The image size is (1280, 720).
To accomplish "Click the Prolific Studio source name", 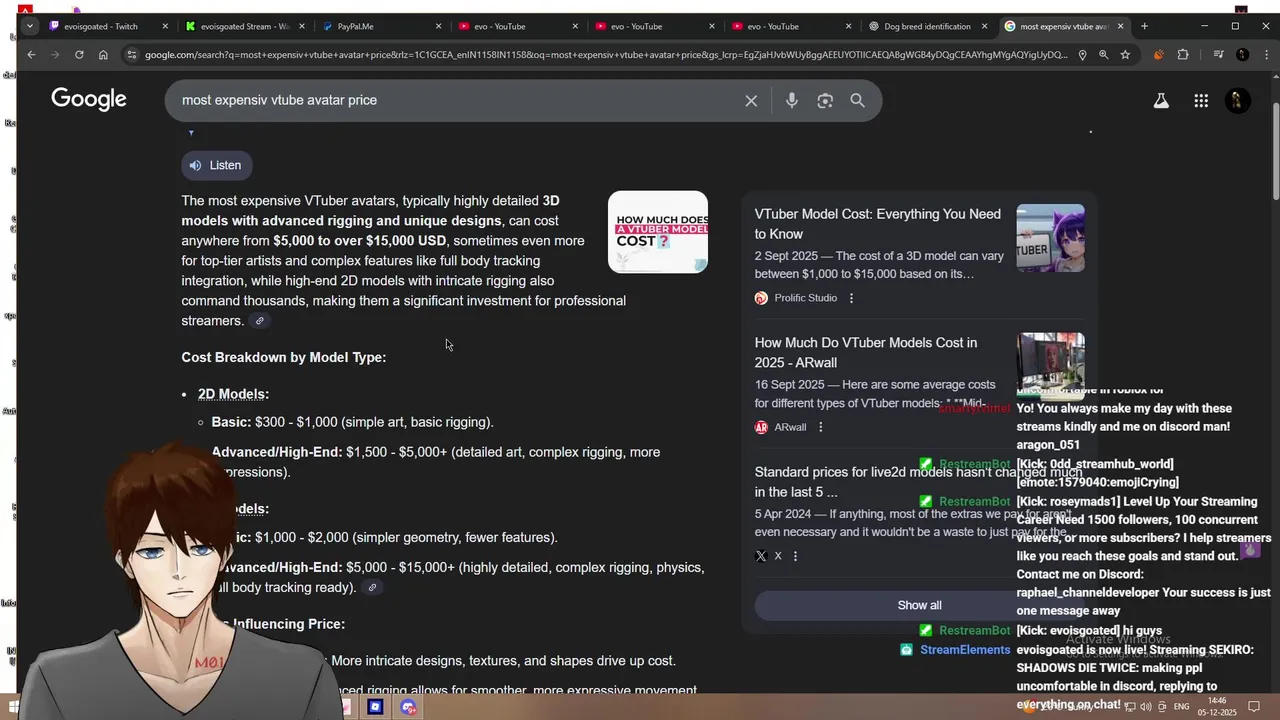I will coord(805,298).
